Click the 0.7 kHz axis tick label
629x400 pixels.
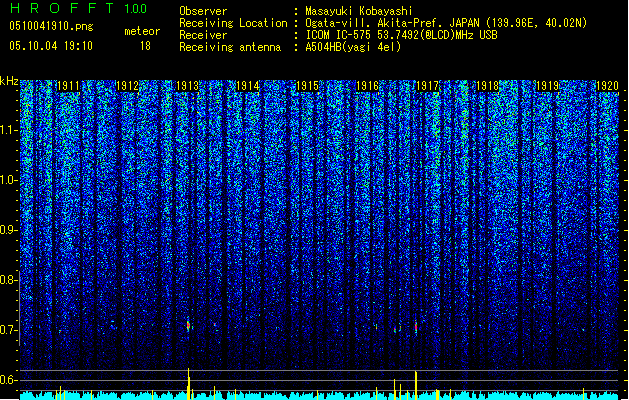[x=8, y=330]
